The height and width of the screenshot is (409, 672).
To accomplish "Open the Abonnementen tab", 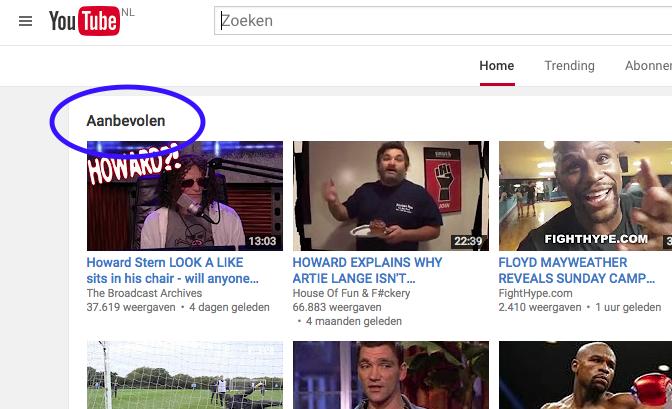I will [648, 66].
